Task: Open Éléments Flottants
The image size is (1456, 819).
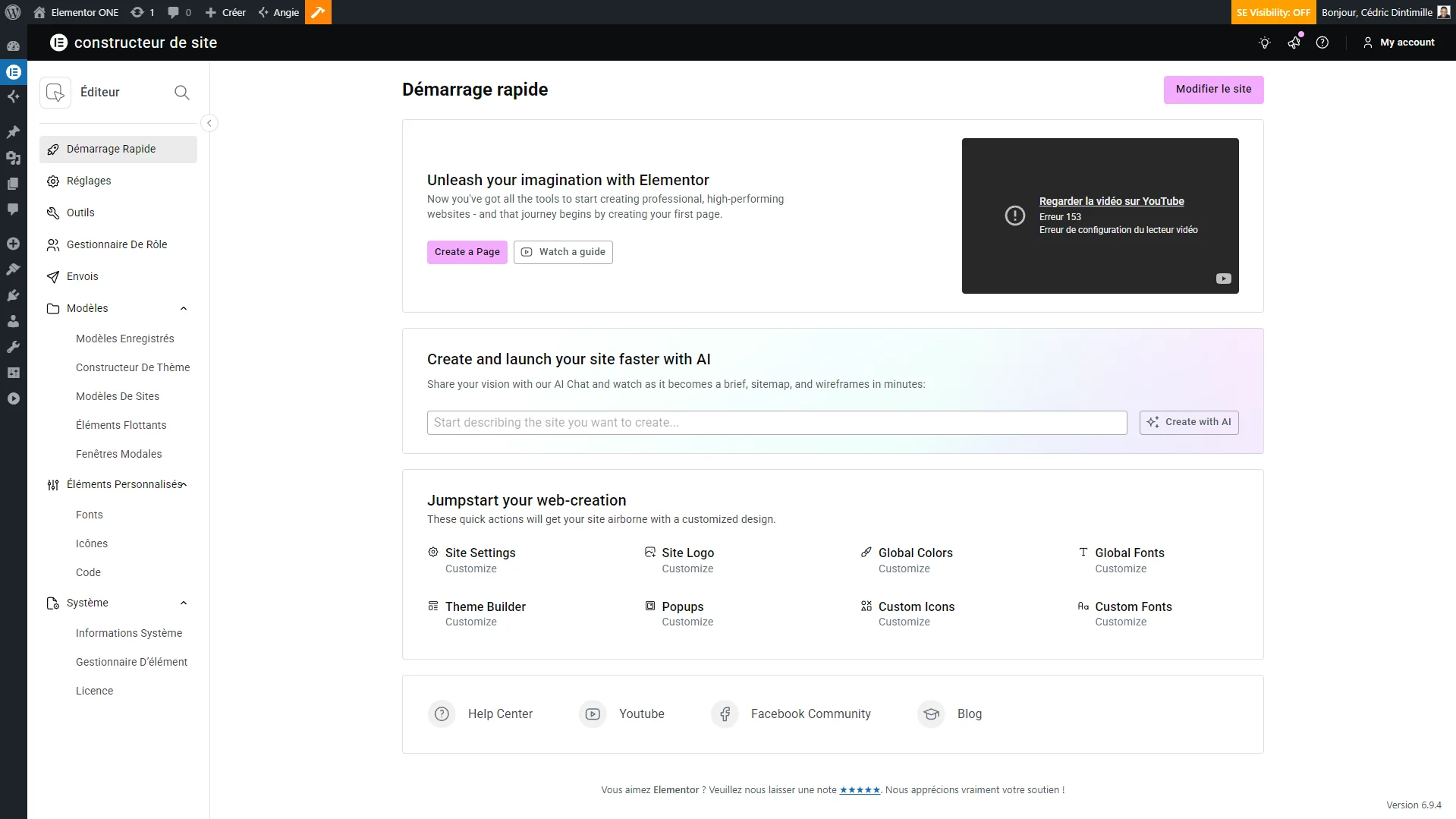Action: pos(121,425)
